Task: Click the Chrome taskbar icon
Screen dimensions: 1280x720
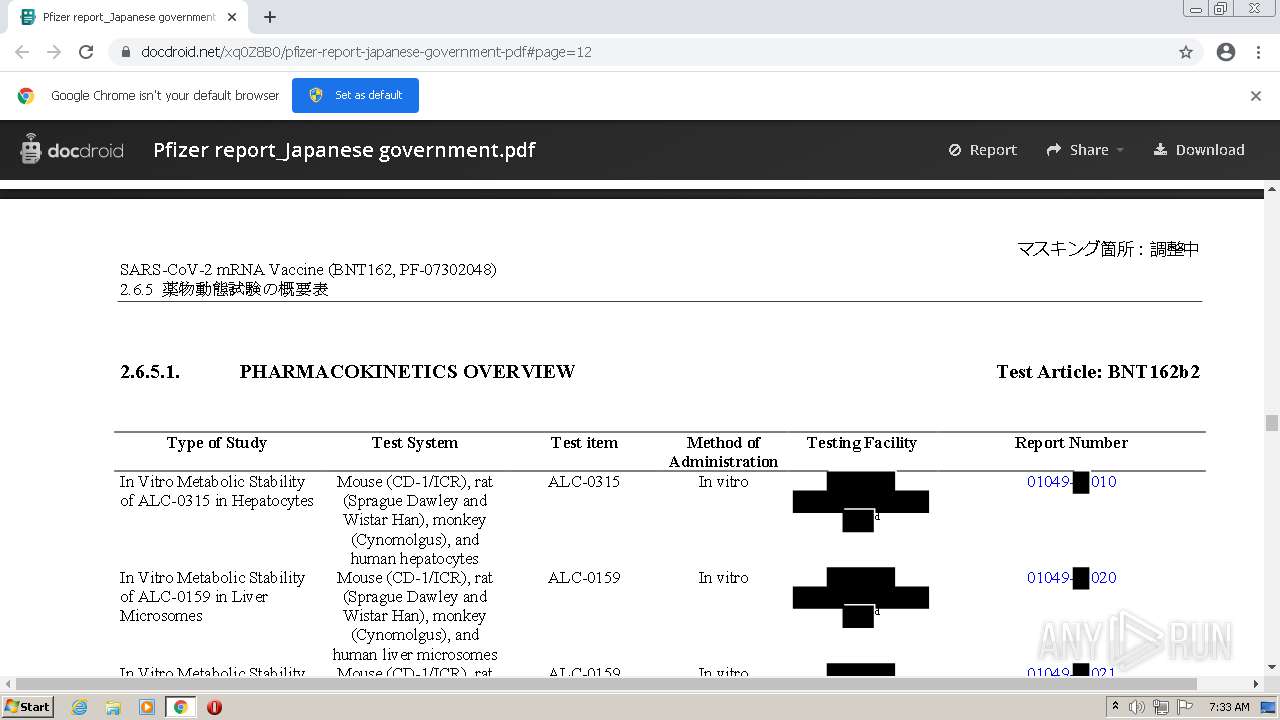Action: [180, 707]
